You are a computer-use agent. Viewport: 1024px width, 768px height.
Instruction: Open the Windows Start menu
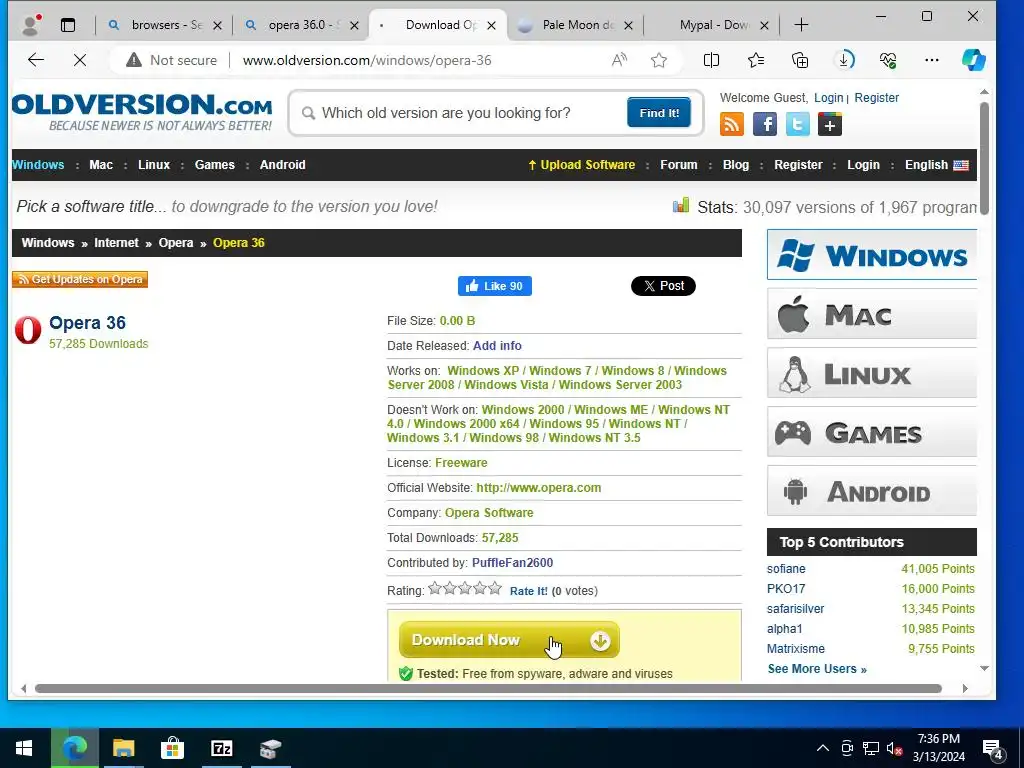coord(24,748)
